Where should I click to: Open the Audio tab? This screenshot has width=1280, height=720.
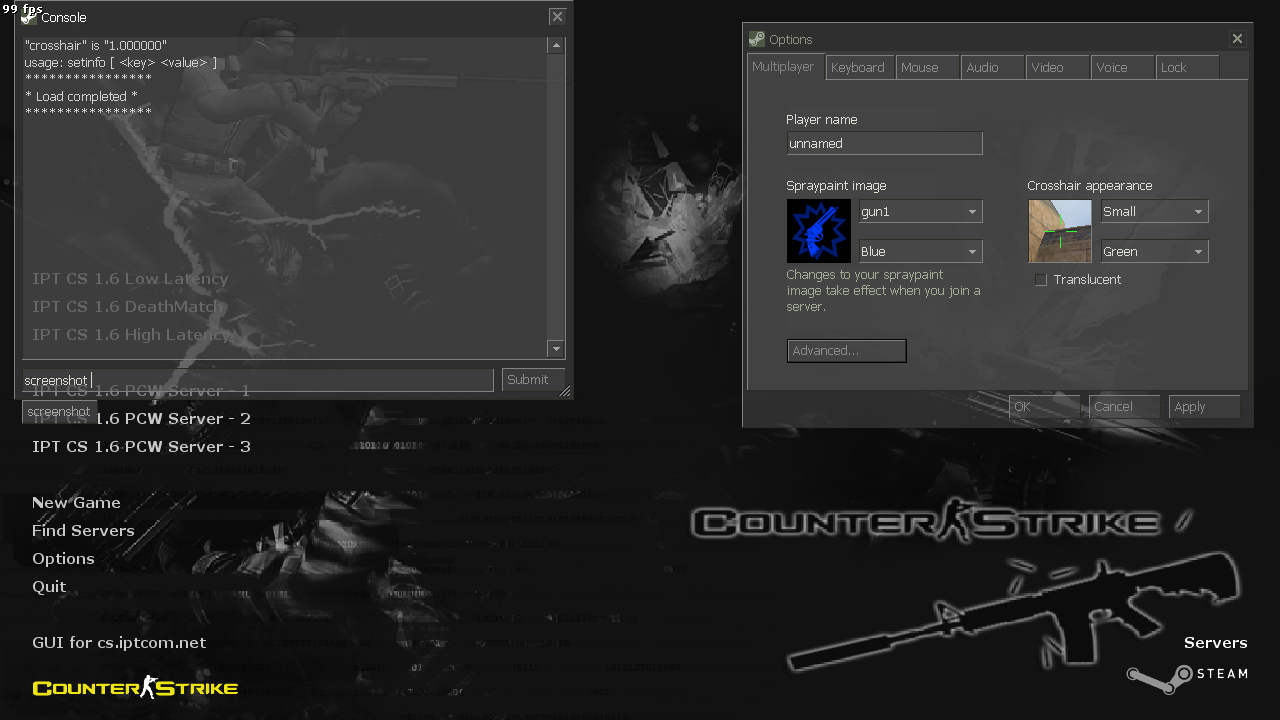coord(993,67)
